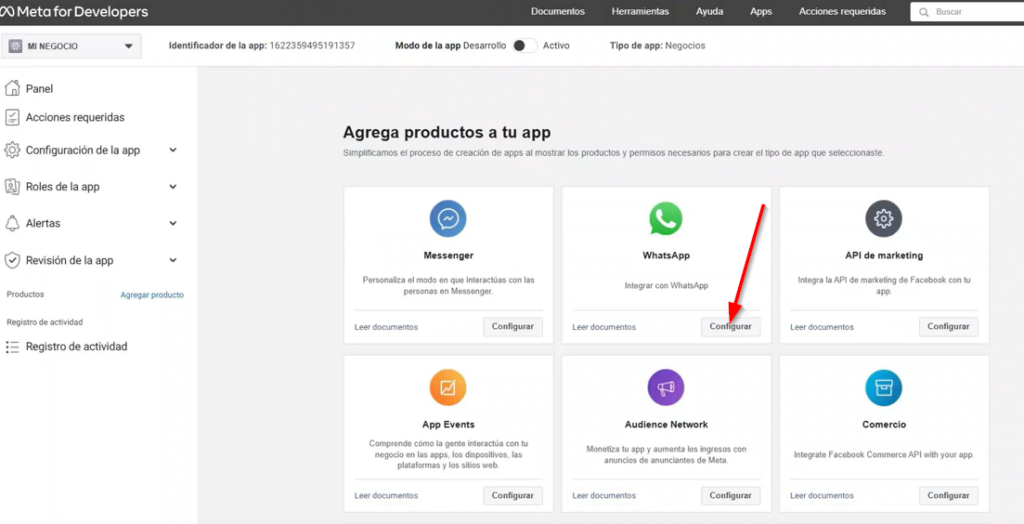
Task: Click the MI NEGOCIO app icon
Action: [x=16, y=46]
